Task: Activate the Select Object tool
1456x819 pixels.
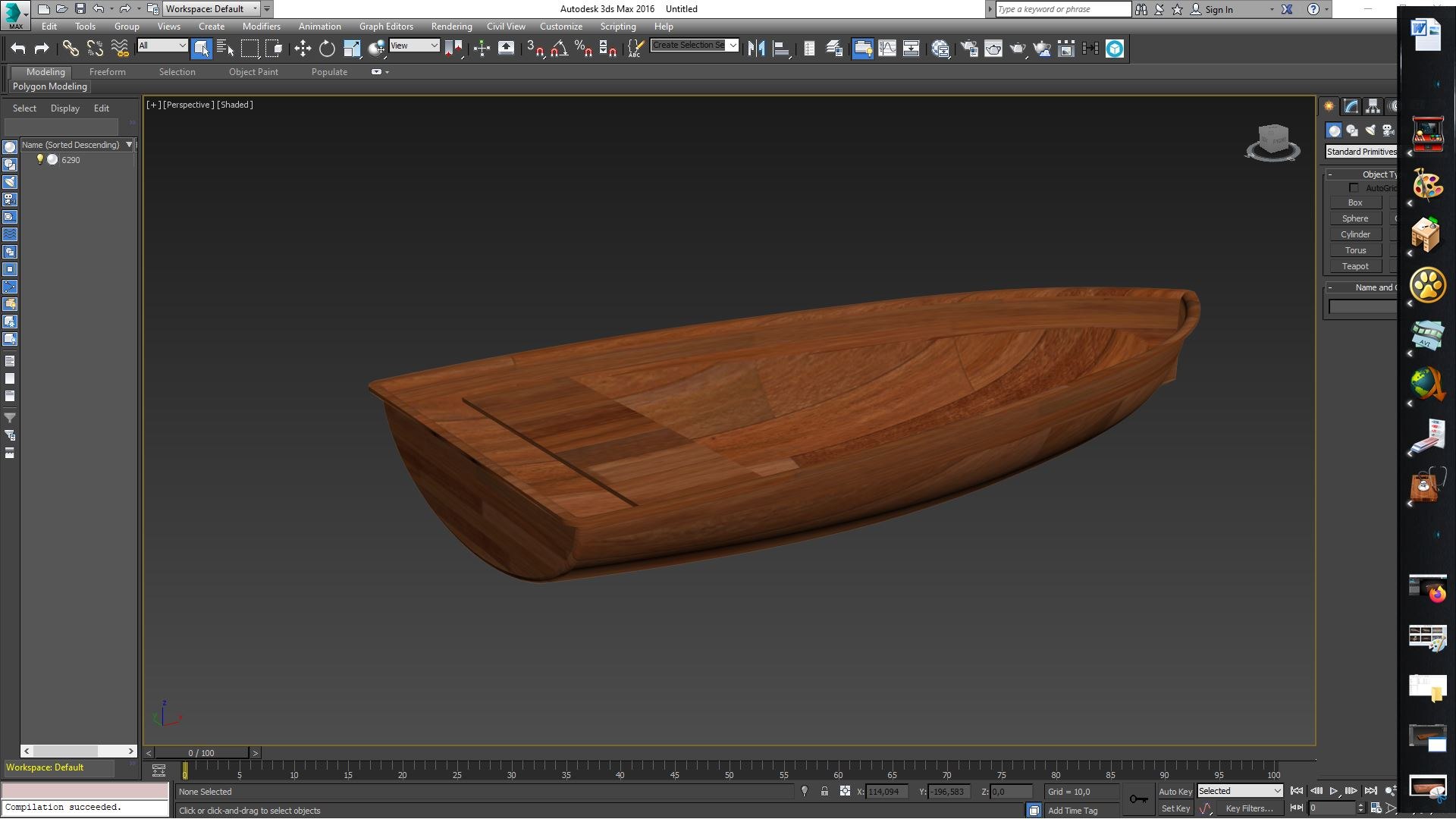Action: pos(201,49)
